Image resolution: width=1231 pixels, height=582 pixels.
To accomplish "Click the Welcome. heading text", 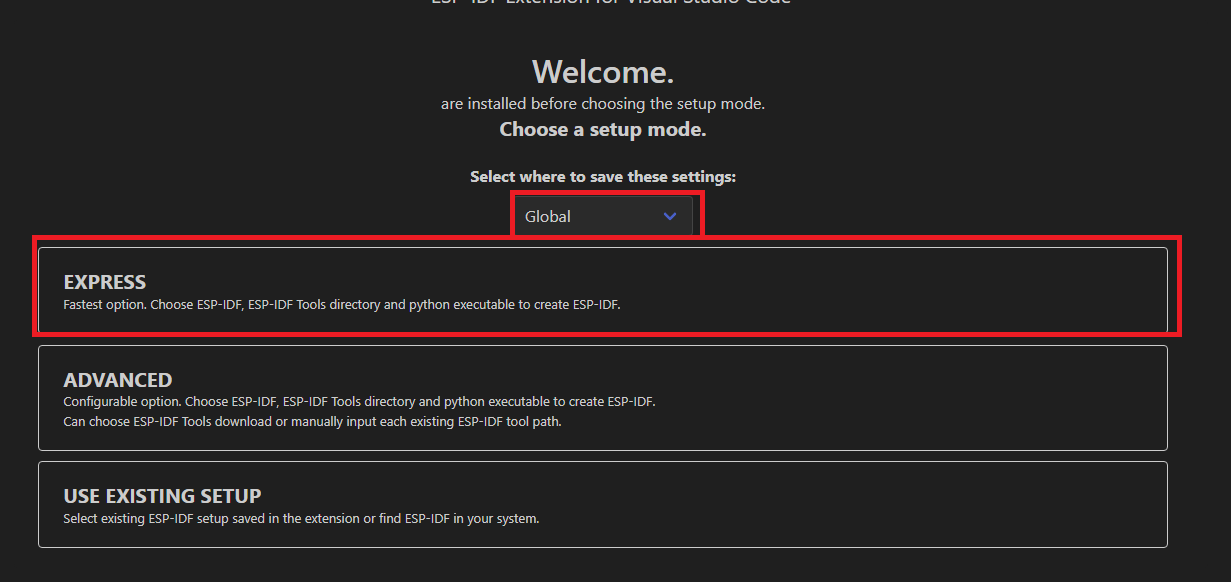I will pos(603,72).
